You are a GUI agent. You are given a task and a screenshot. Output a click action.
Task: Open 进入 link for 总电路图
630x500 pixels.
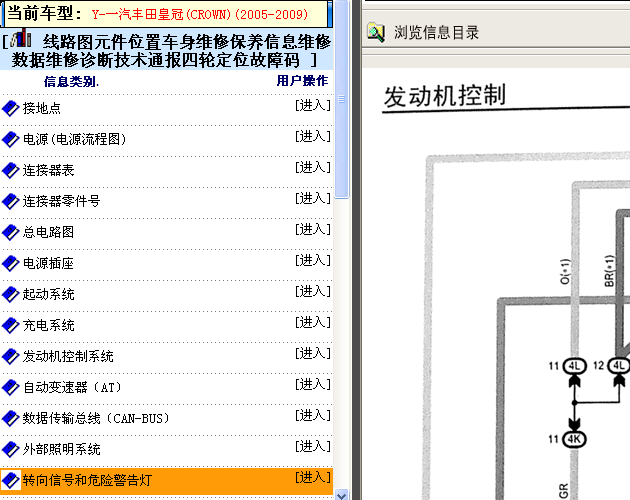pos(313,229)
